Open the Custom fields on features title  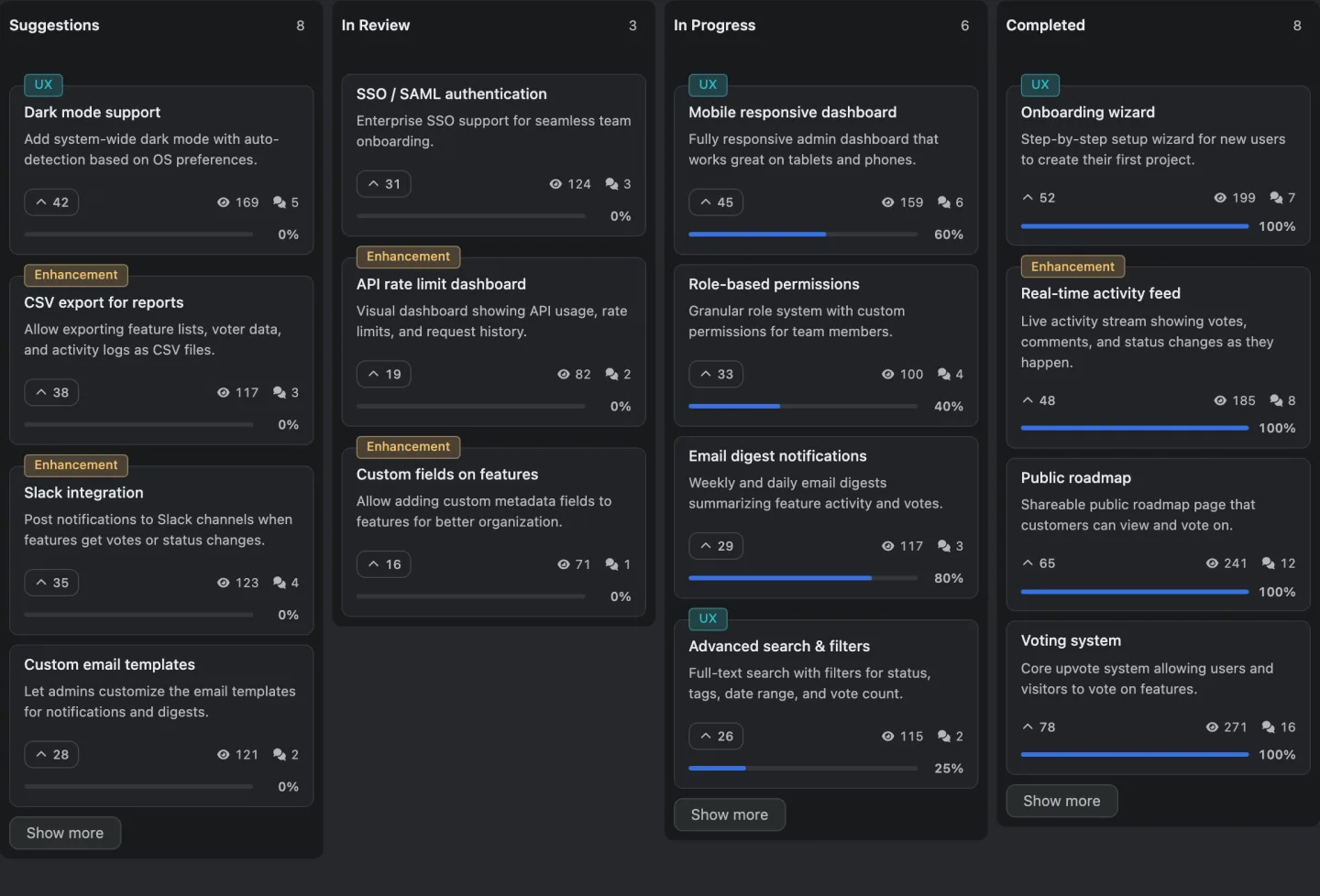447,475
